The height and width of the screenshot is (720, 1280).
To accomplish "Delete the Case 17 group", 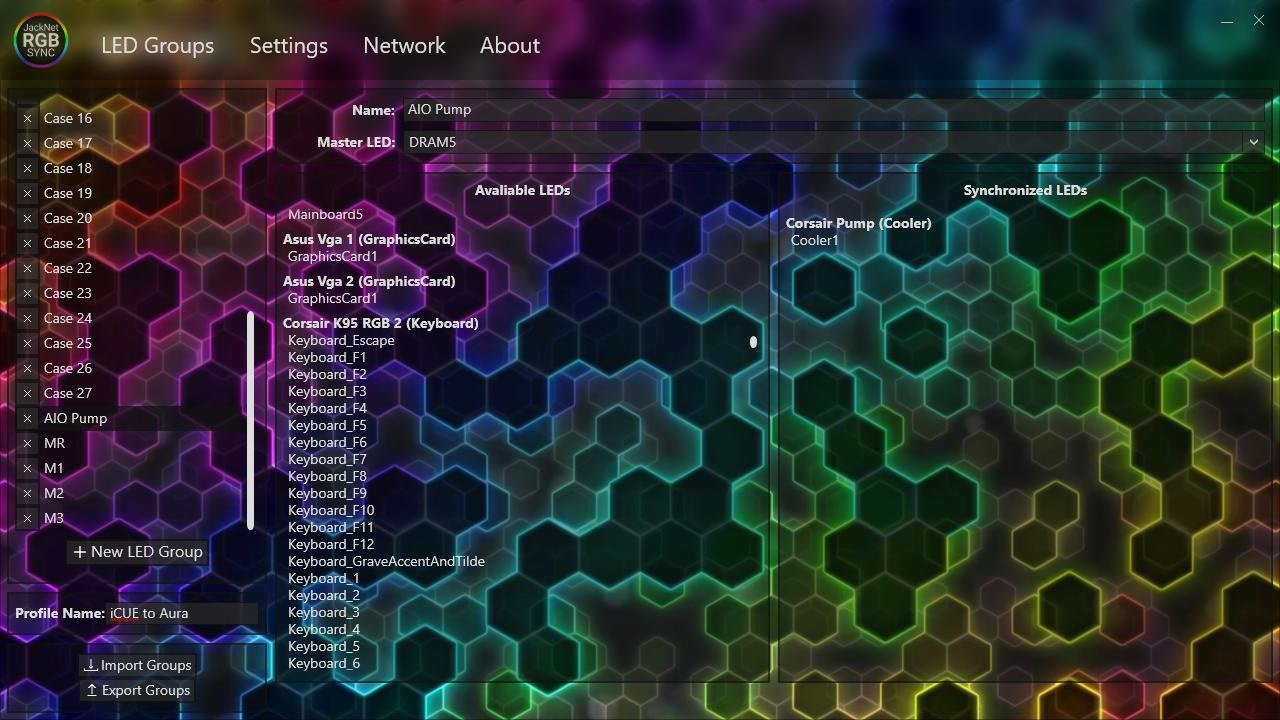I will point(27,143).
